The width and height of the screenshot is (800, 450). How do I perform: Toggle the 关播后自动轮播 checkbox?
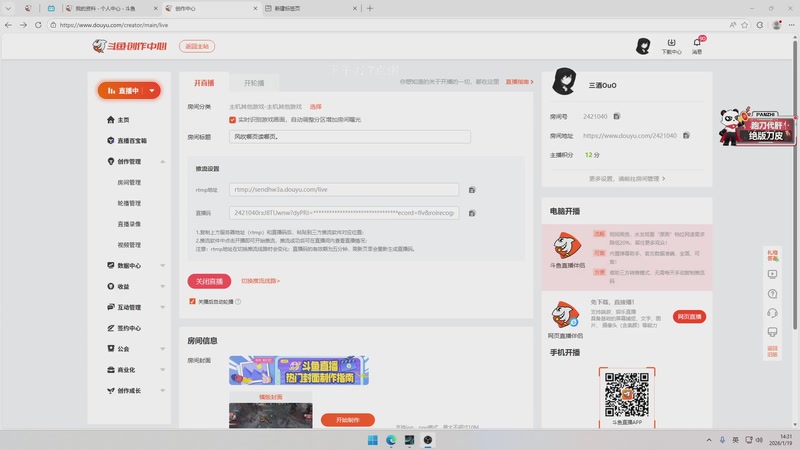[192, 302]
